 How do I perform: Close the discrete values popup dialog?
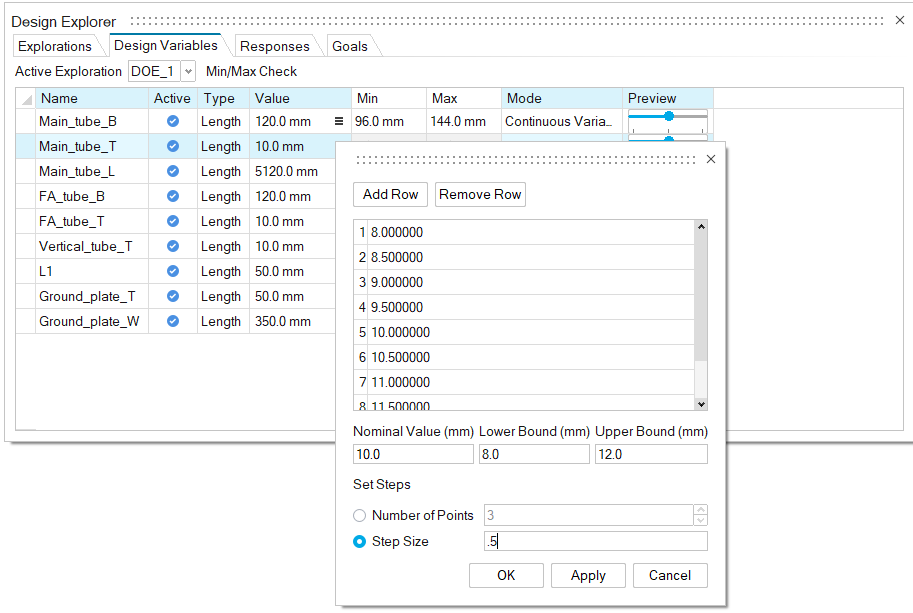point(711,159)
